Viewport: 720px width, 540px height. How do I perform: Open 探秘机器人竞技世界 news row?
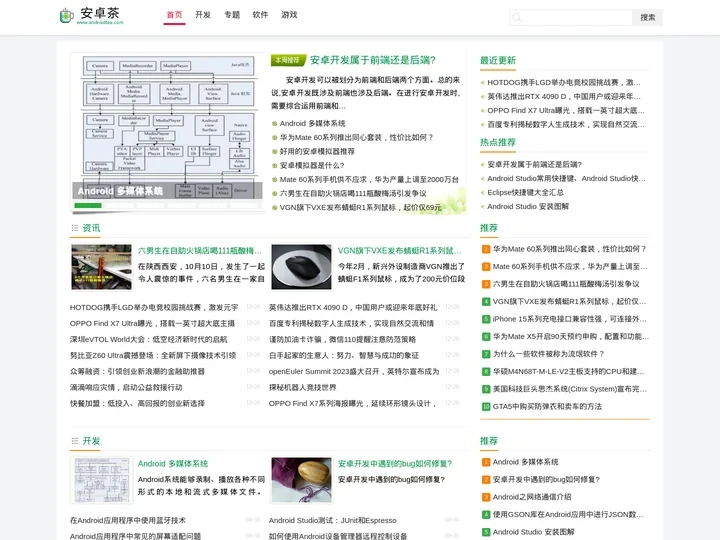point(303,388)
